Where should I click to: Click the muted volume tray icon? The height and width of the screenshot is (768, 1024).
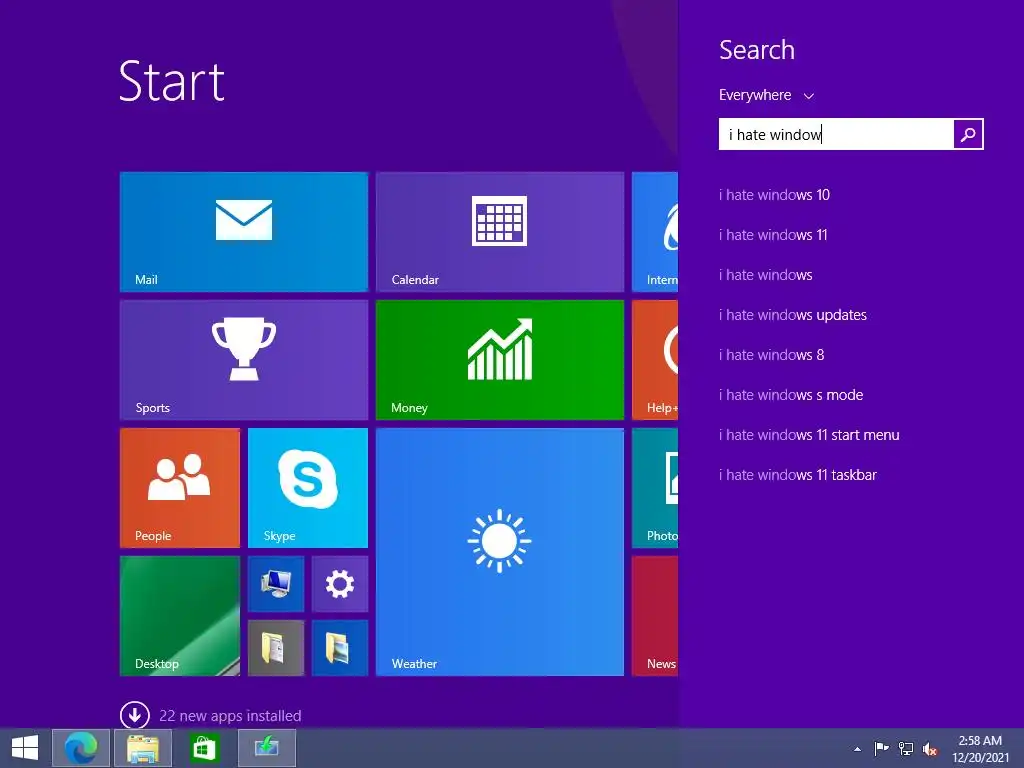click(x=930, y=749)
